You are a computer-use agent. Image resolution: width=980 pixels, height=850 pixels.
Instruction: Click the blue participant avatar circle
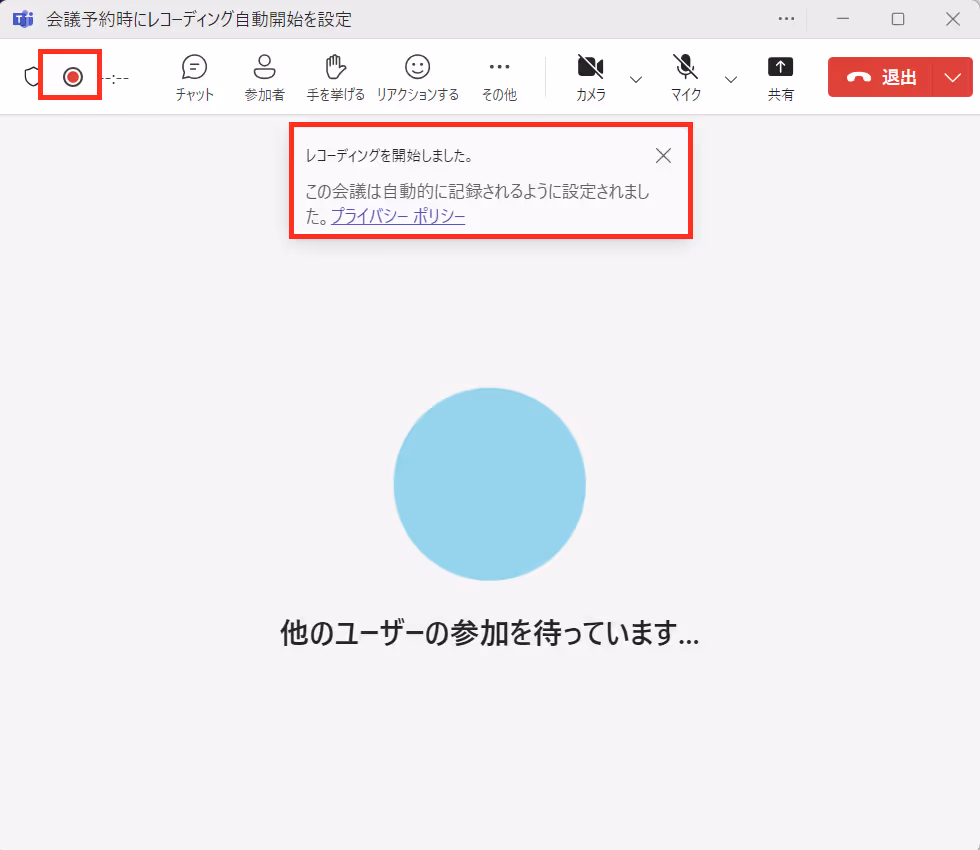click(x=490, y=484)
